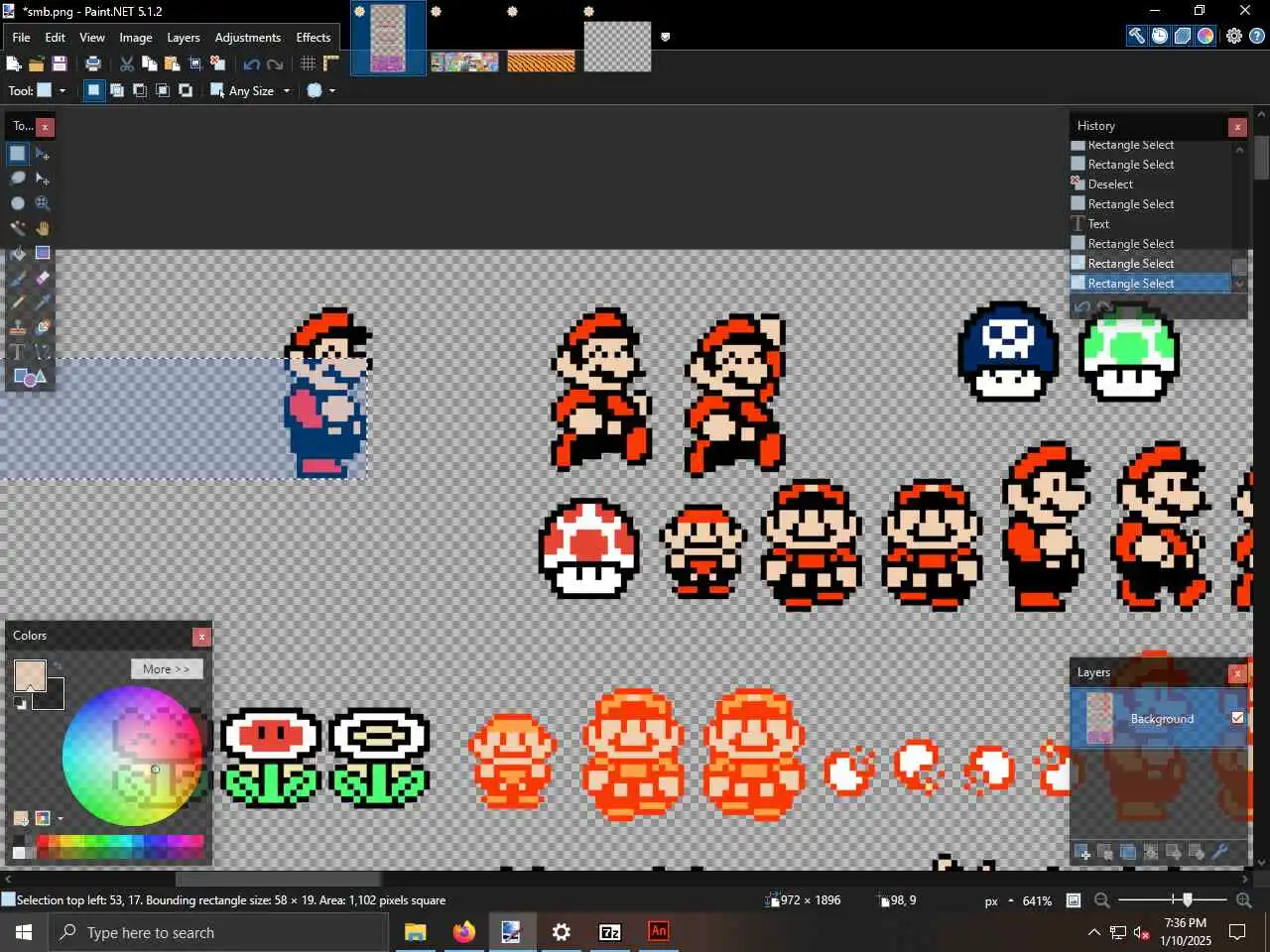Viewport: 1270px width, 952px height.
Task: Uncheck Background layer visibility checkbox
Action: (x=1237, y=718)
